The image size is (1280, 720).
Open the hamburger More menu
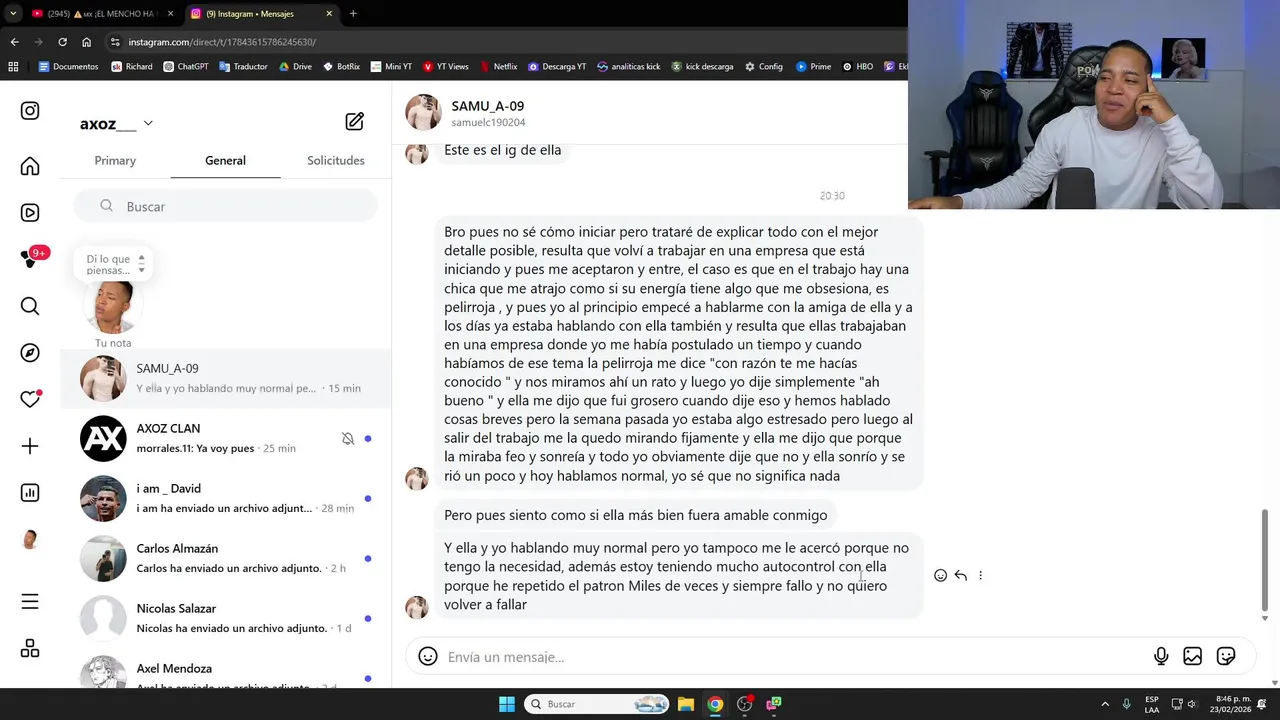pyautogui.click(x=30, y=601)
